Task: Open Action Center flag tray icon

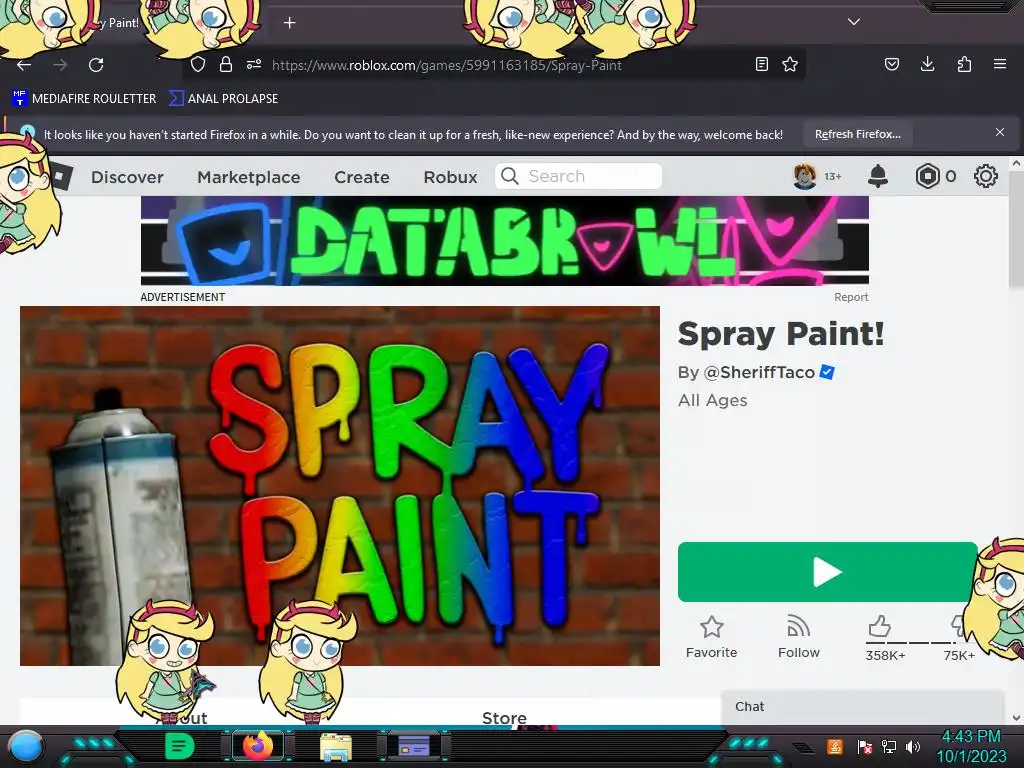Action: pos(865,746)
